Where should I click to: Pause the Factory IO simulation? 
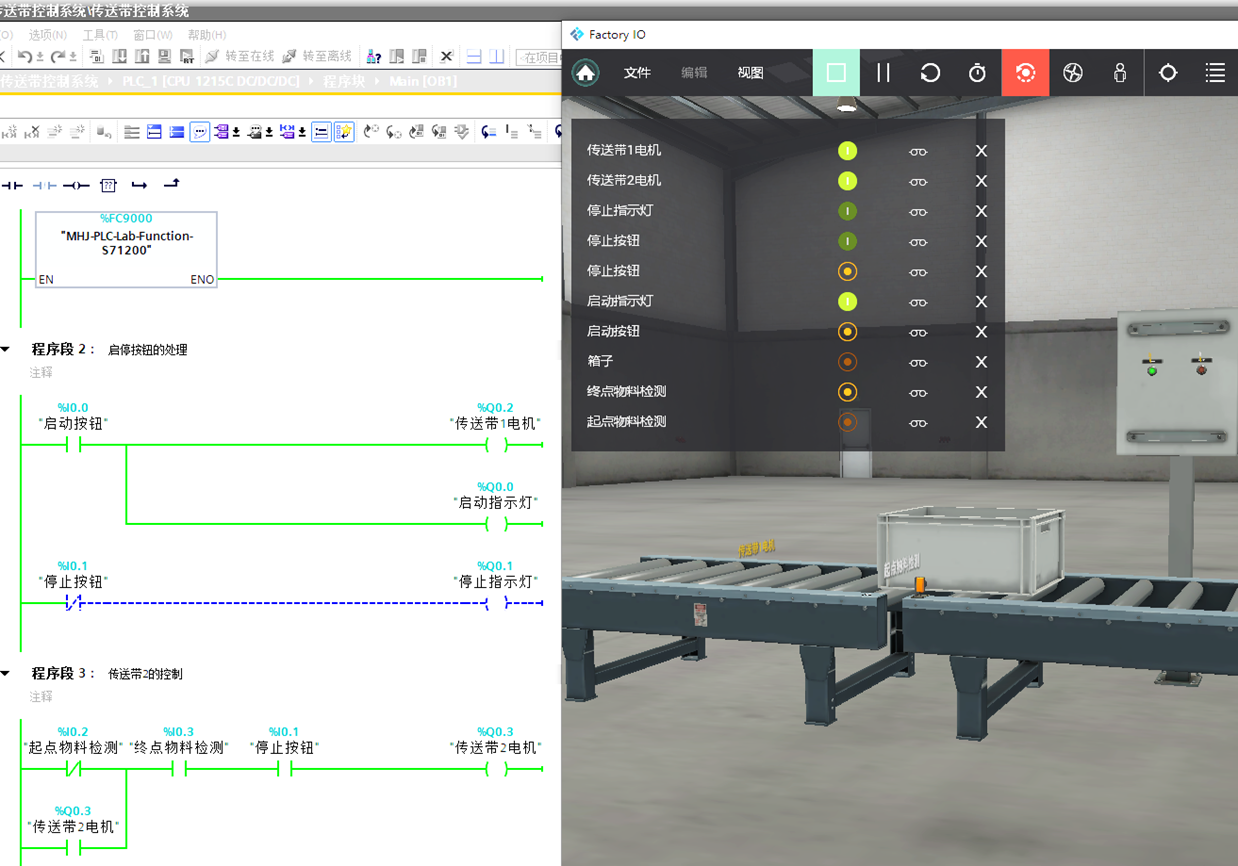tap(883, 73)
